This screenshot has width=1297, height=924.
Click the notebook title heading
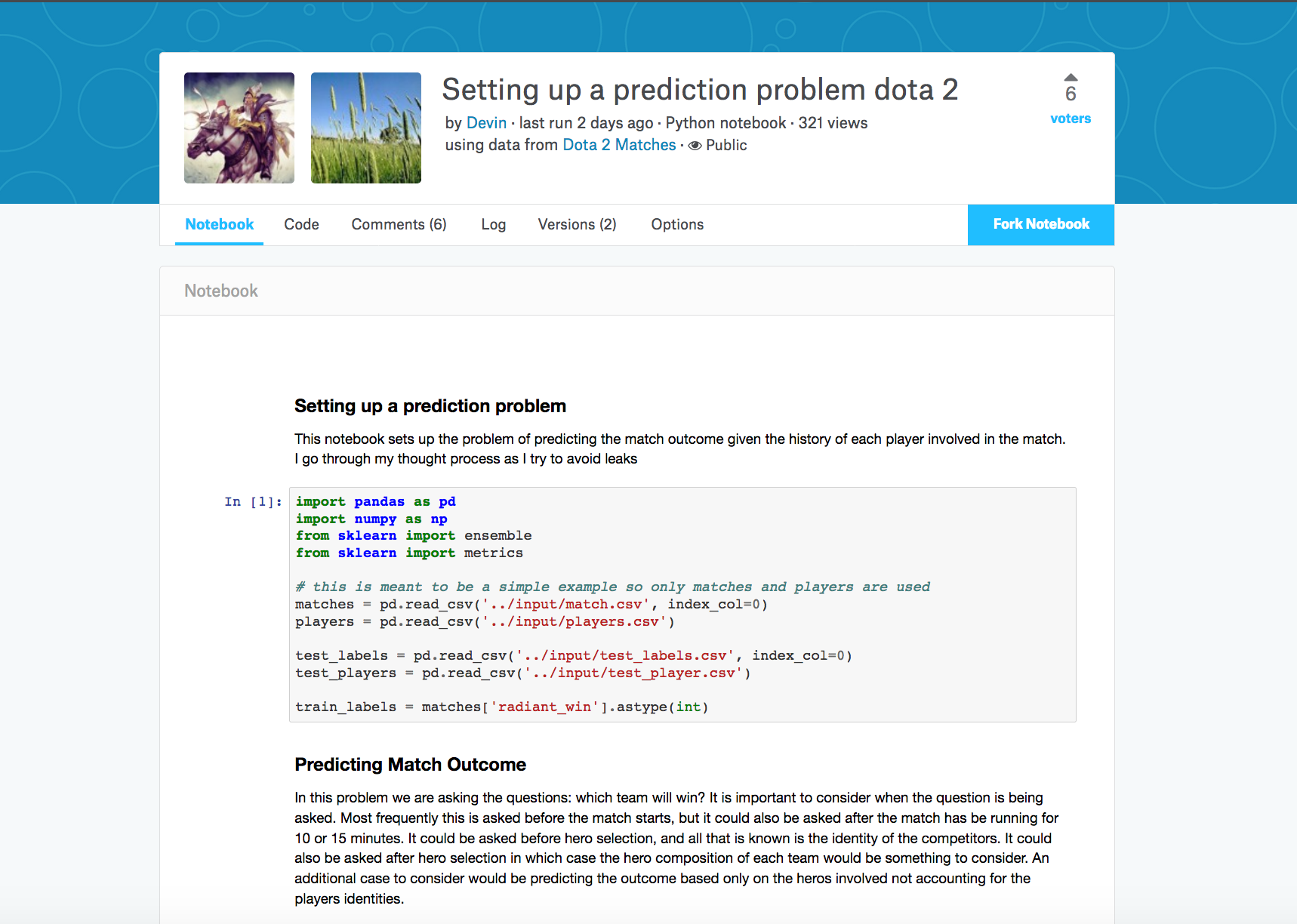pyautogui.click(x=699, y=90)
